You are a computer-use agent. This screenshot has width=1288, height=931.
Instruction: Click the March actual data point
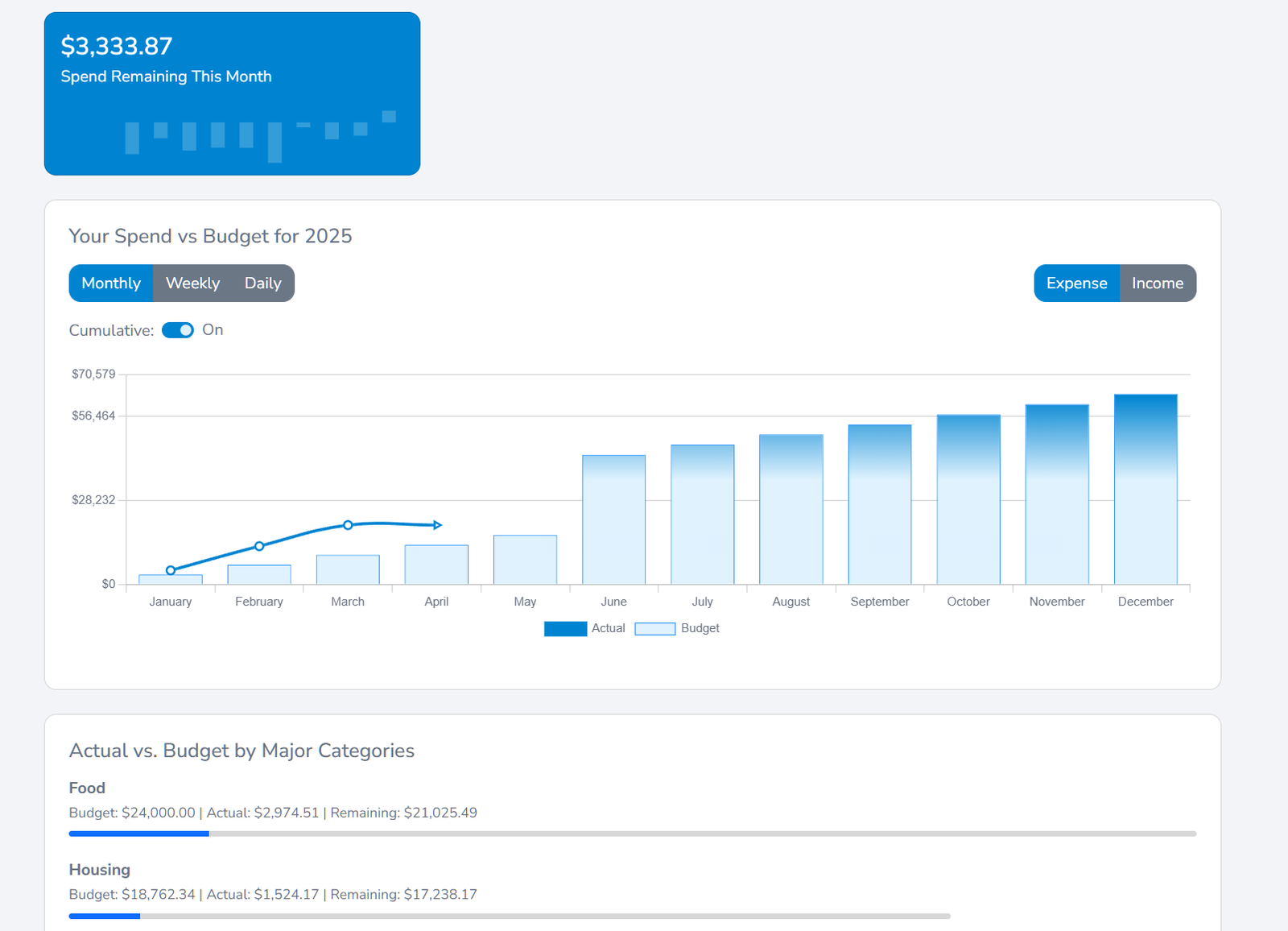pos(348,525)
